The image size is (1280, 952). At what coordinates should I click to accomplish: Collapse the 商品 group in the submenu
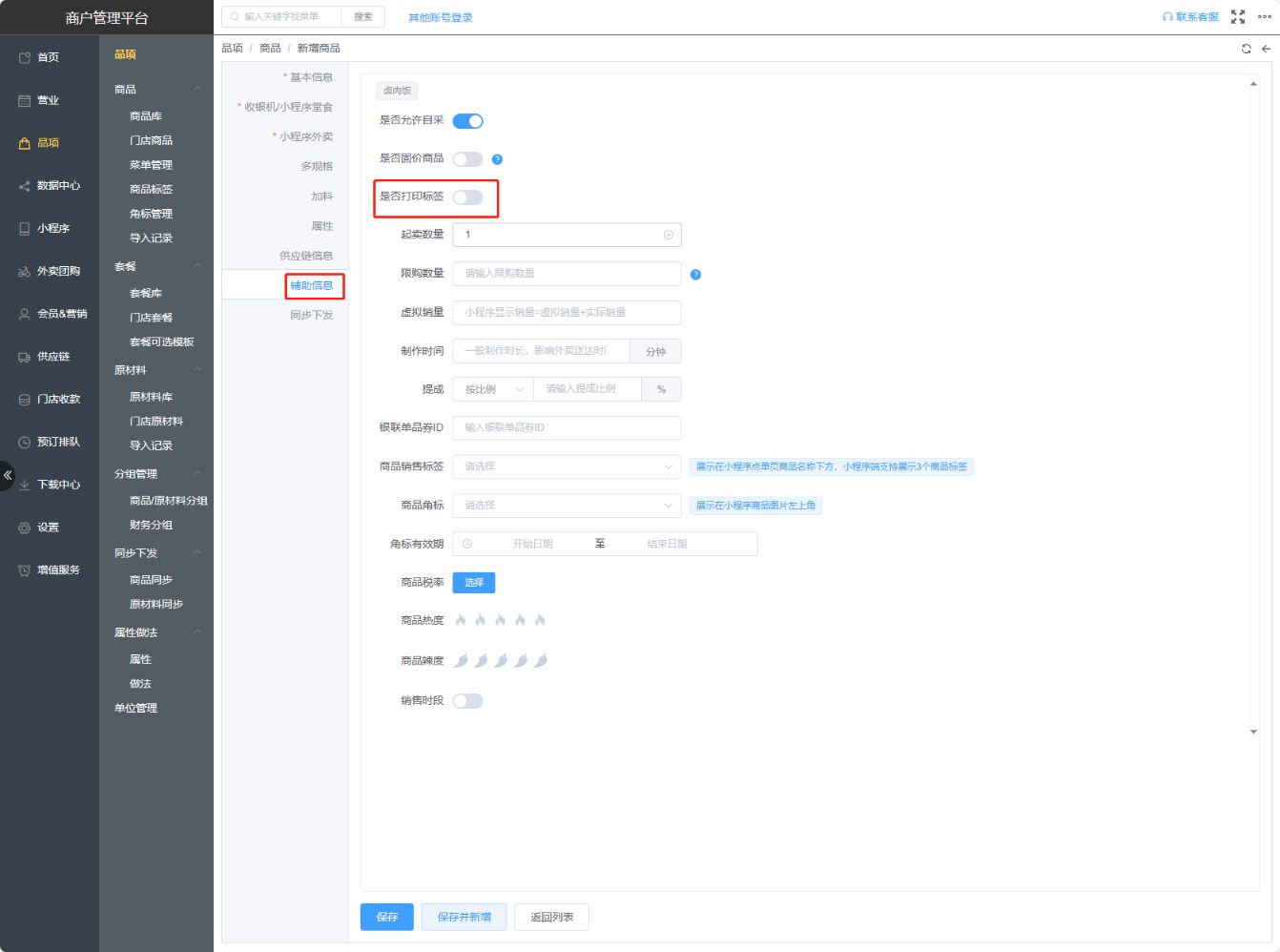[x=197, y=90]
